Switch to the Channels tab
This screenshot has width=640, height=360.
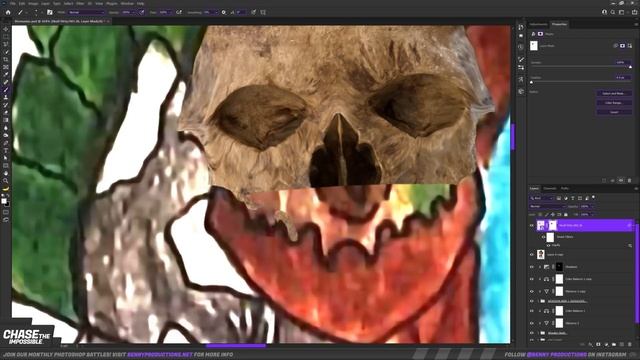(549, 188)
